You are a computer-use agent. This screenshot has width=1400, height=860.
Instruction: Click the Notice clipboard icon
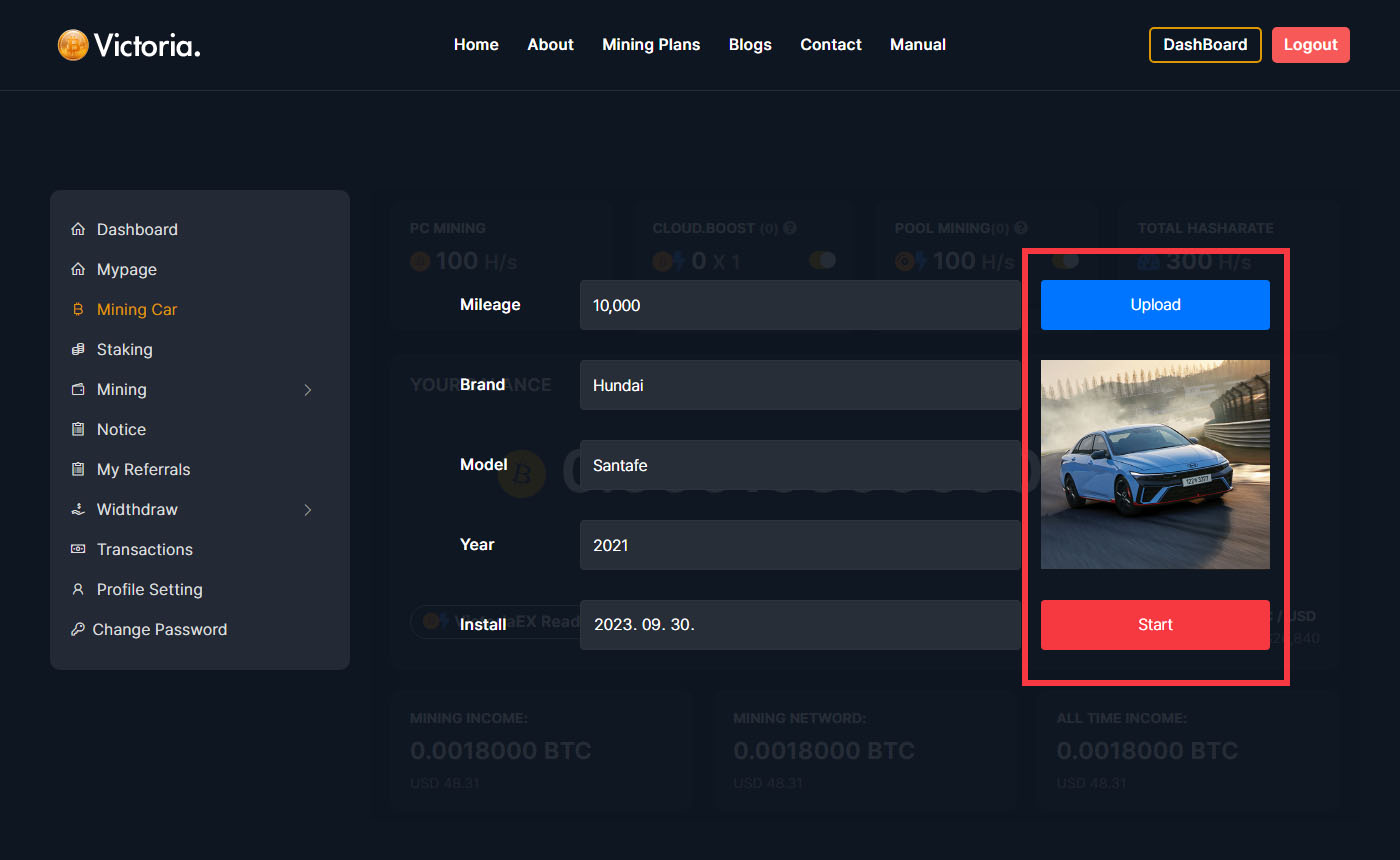(x=78, y=430)
